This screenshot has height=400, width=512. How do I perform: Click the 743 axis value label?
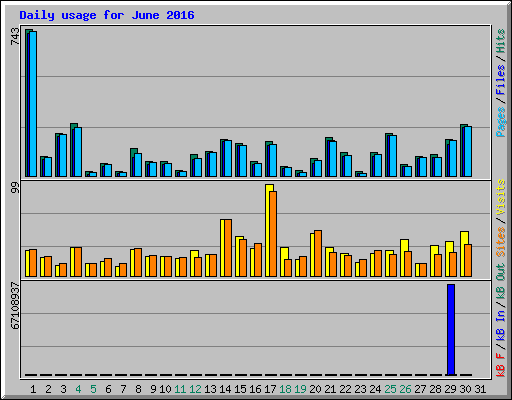pos(15,36)
